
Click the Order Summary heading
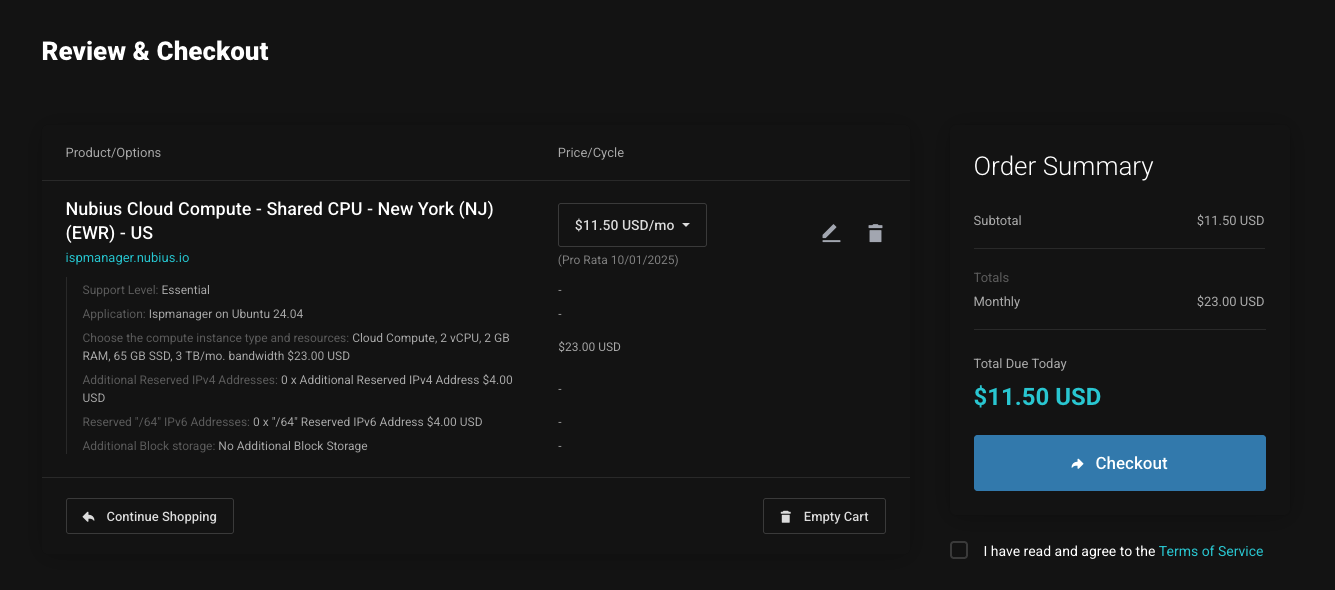(x=1063, y=167)
